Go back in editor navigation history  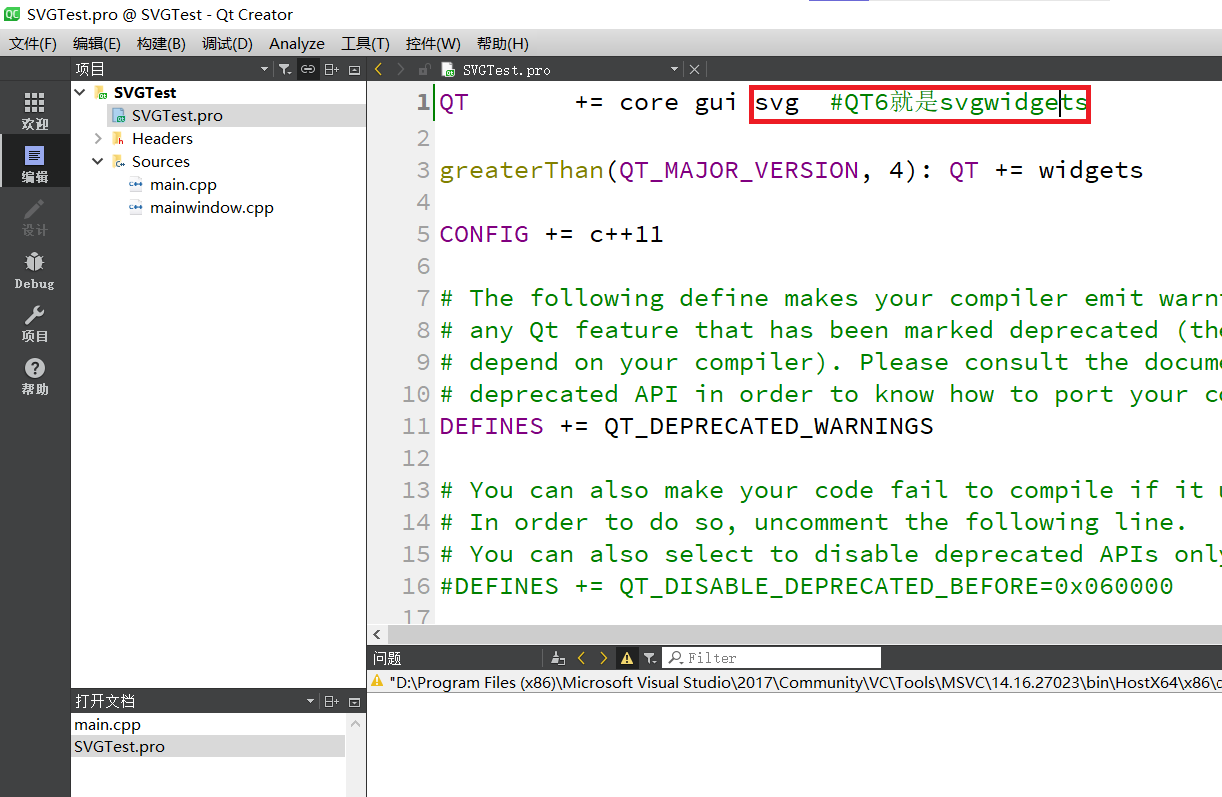(379, 69)
